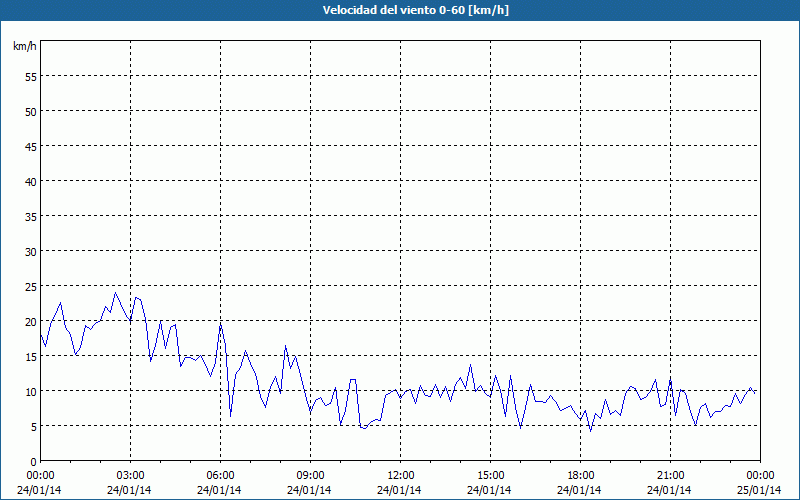Click the 21:00 time axis label

[670, 476]
